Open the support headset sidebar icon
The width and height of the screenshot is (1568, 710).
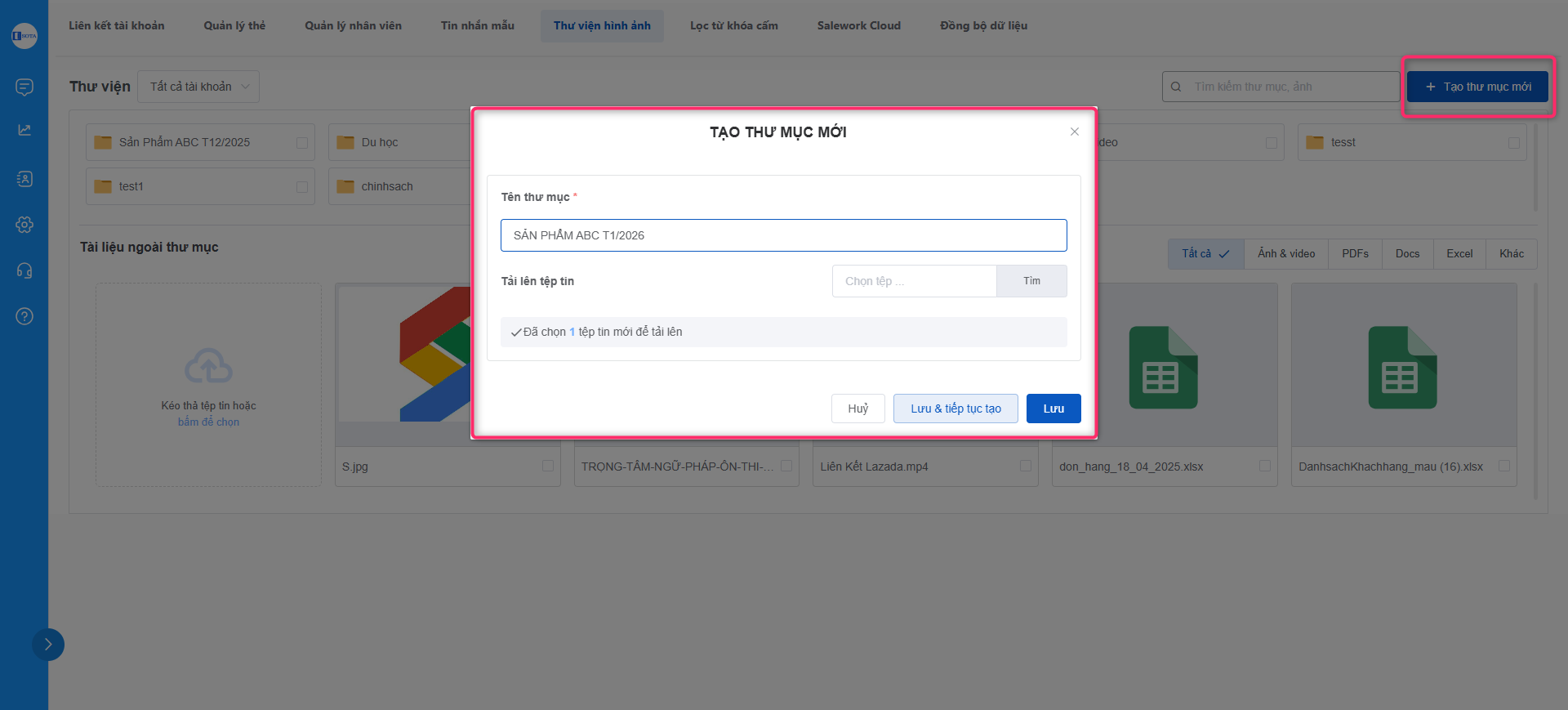pos(24,270)
